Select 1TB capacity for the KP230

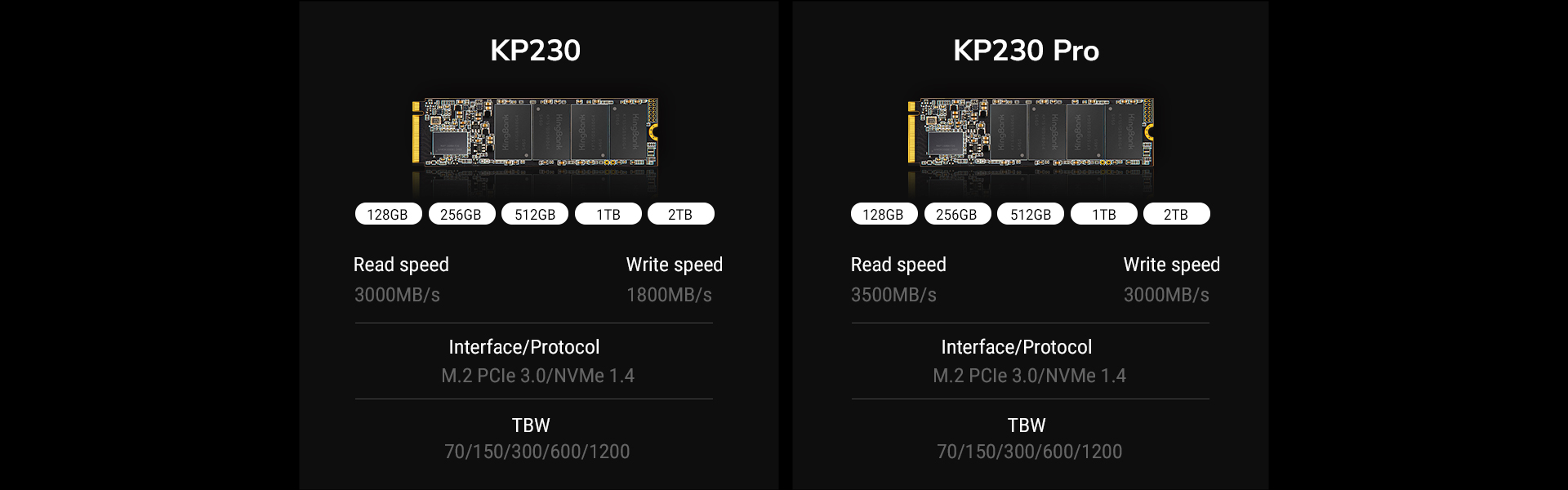point(608,214)
